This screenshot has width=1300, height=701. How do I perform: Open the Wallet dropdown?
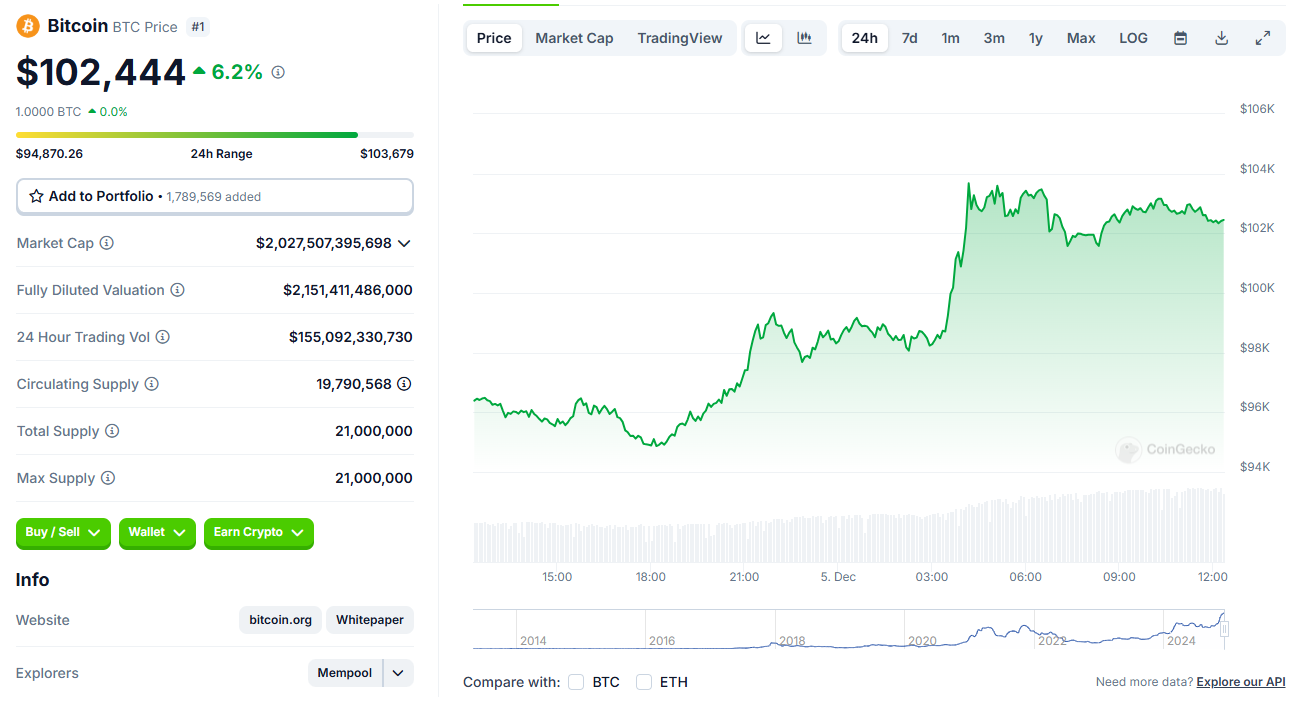click(157, 533)
